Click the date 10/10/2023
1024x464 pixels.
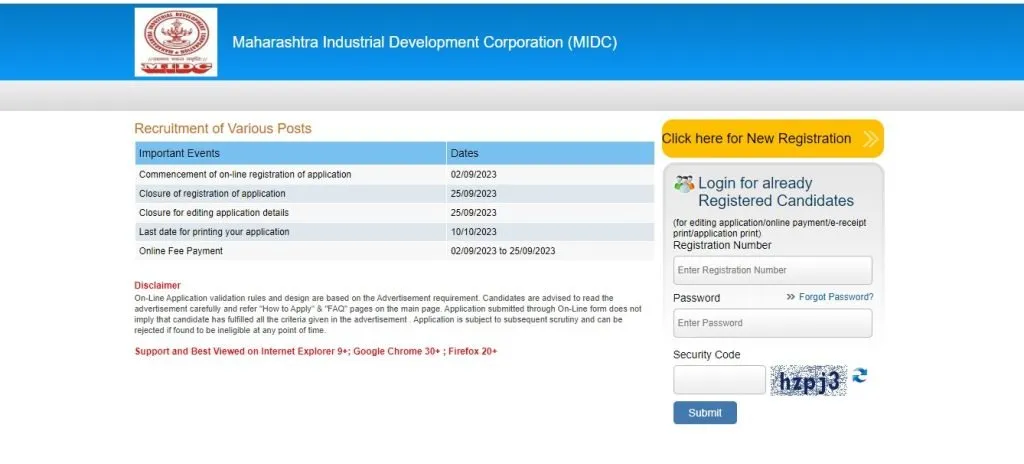473,231
